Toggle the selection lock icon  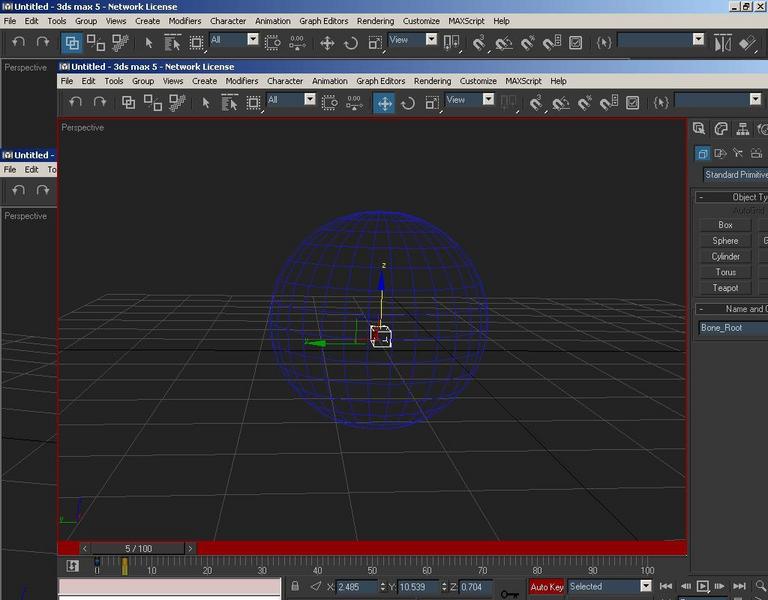295,586
